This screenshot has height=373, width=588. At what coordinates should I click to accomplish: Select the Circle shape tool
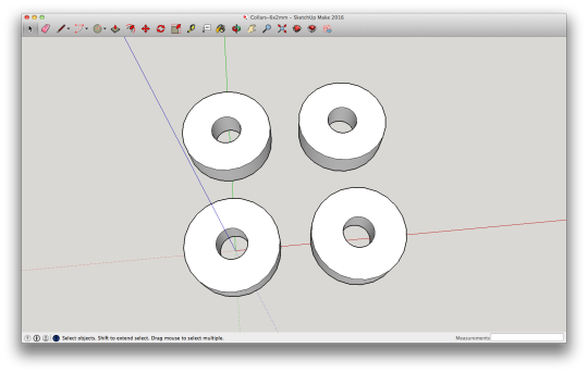pos(97,29)
